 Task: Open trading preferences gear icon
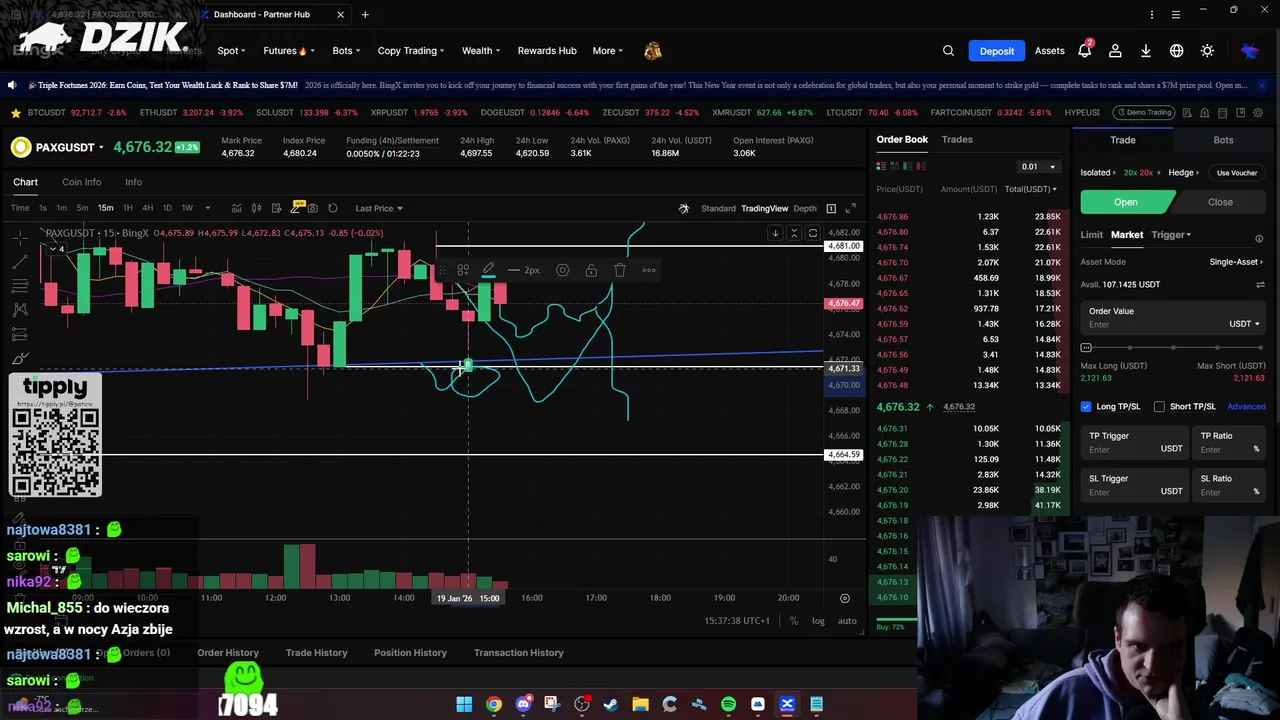point(1258,113)
